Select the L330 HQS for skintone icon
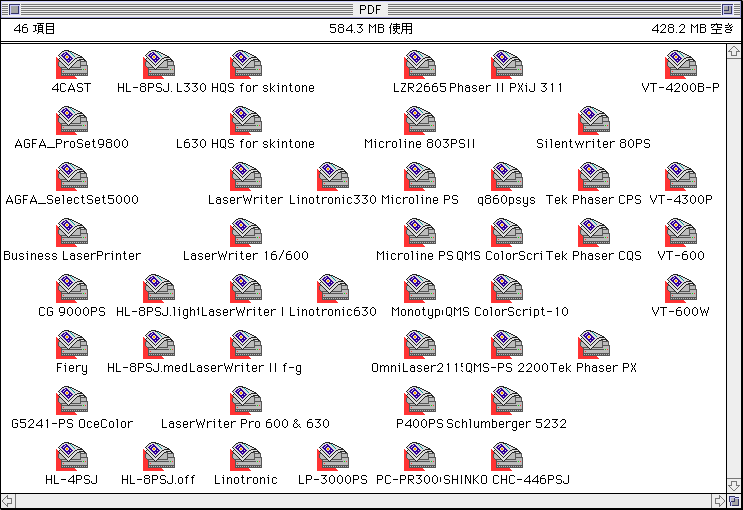The height and width of the screenshot is (510, 743). tap(246, 64)
